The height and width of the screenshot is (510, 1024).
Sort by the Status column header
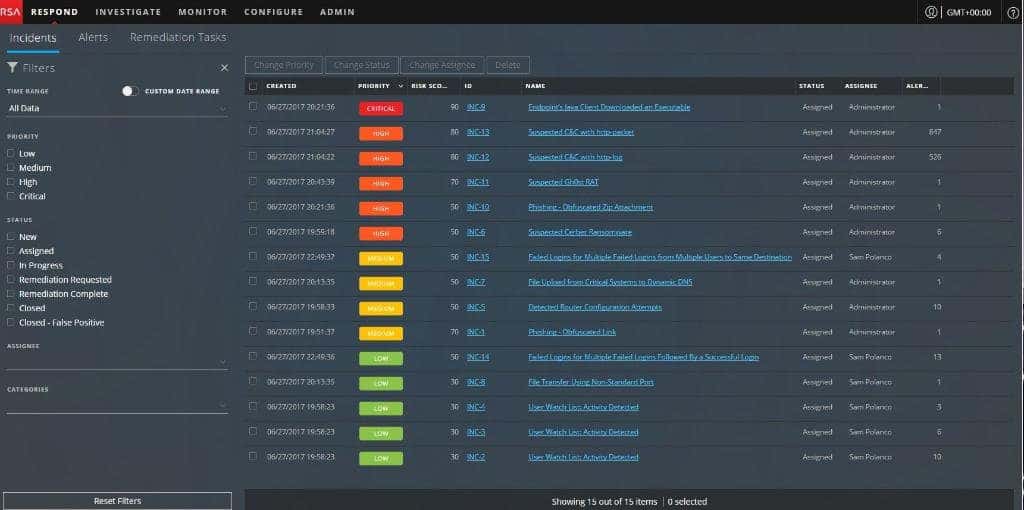coord(811,86)
